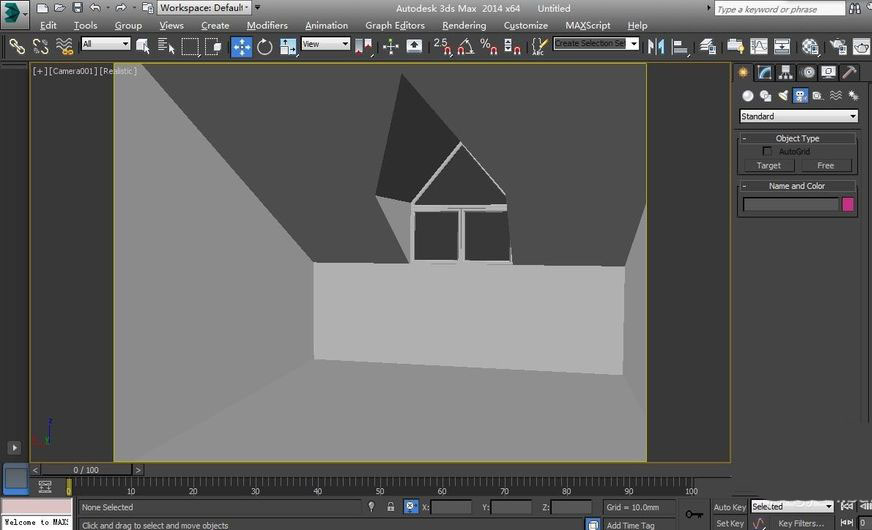
Task: Open the All selection filter dropdown
Action: pos(106,44)
